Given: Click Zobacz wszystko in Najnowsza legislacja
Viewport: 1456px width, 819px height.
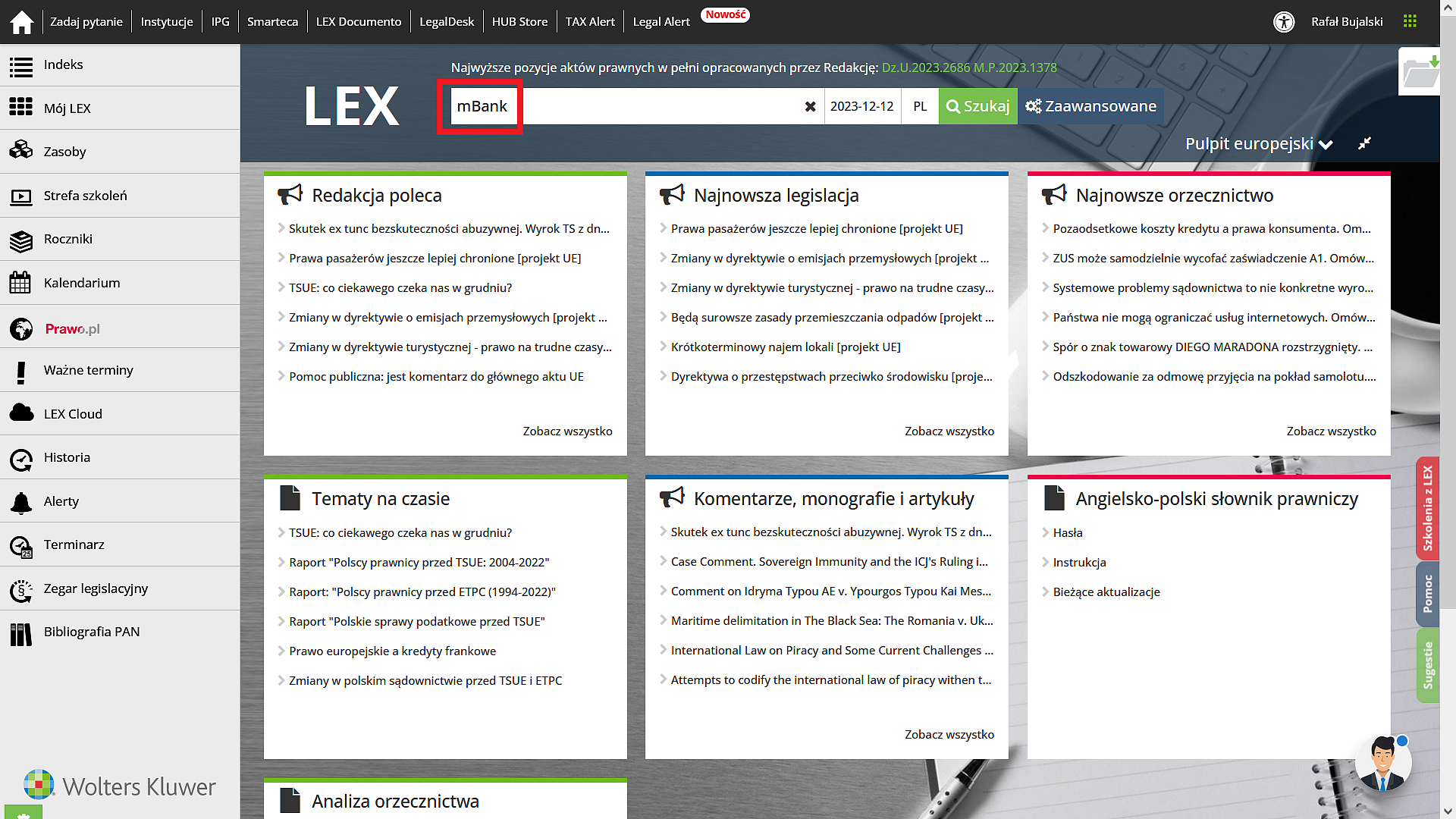Looking at the screenshot, I should 949,431.
